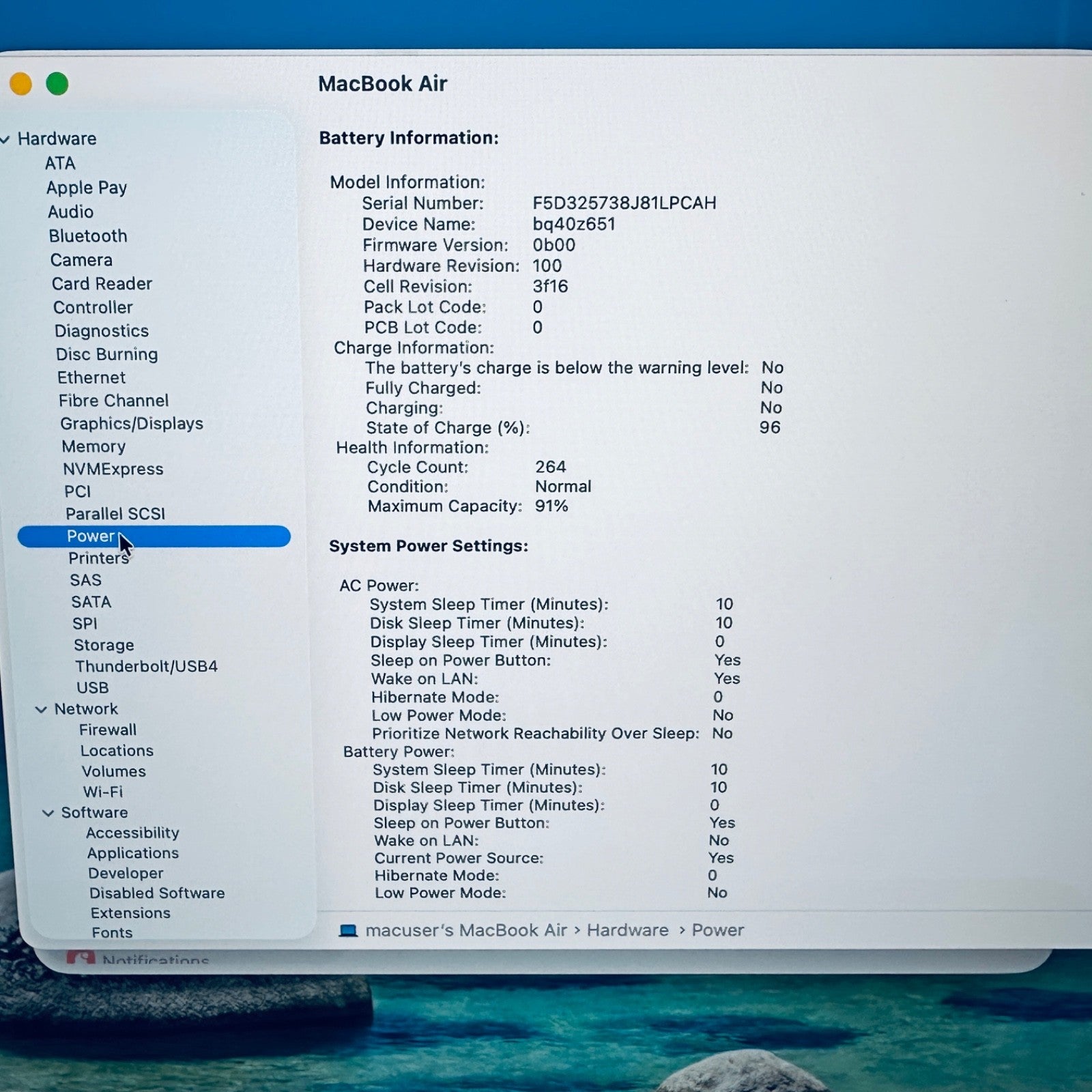The image size is (1092, 1092).
Task: Select Developer under Software
Action: 126,873
